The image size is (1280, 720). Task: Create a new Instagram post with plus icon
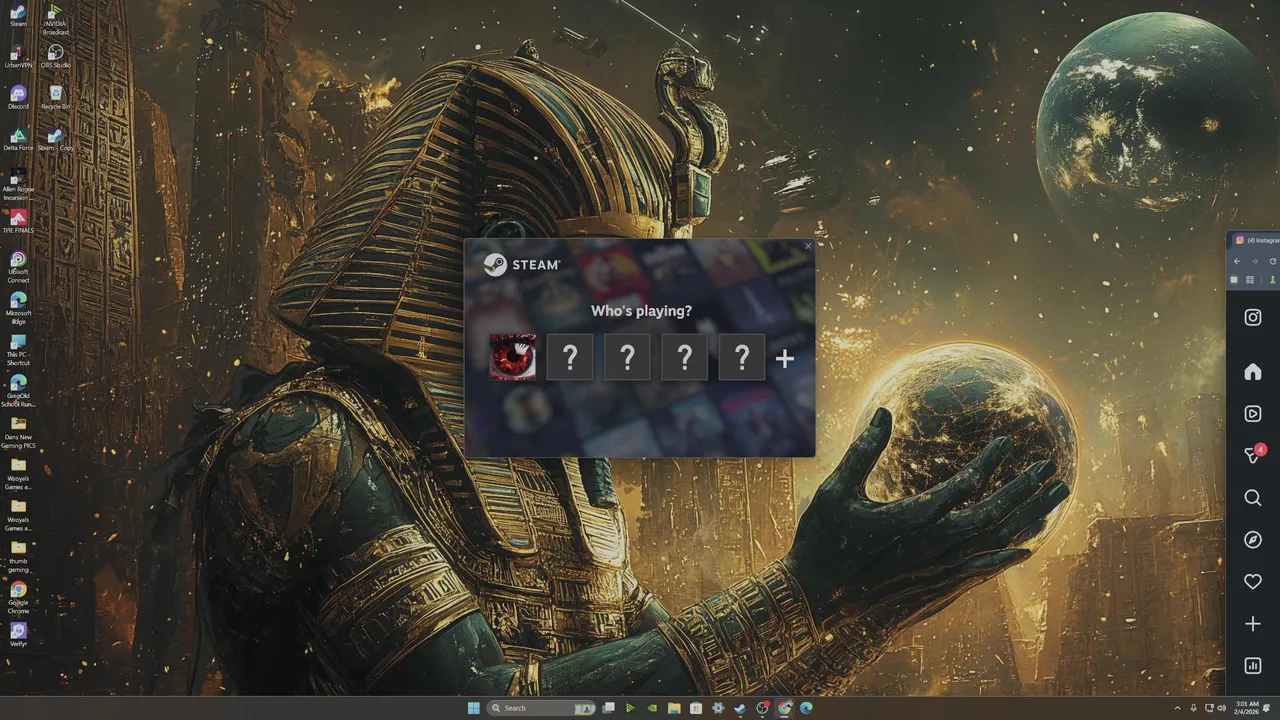[x=1253, y=624]
